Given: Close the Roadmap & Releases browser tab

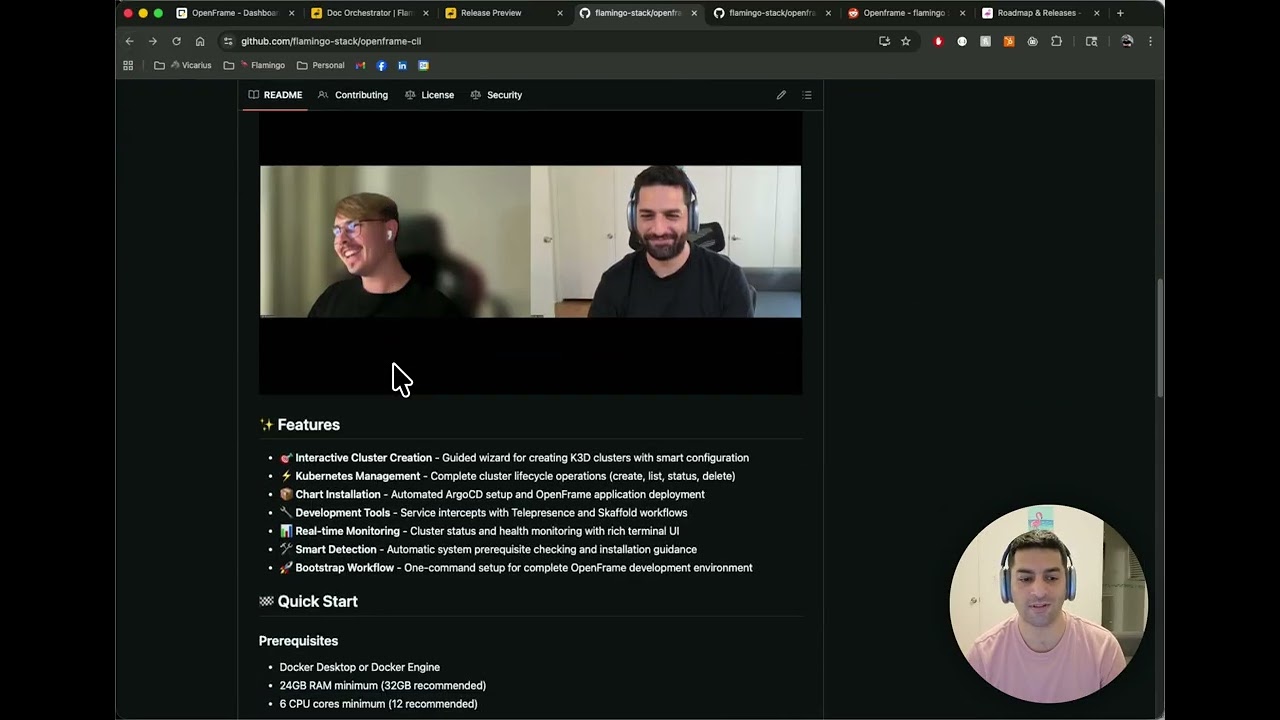Looking at the screenshot, I should pyautogui.click(x=1097, y=13).
